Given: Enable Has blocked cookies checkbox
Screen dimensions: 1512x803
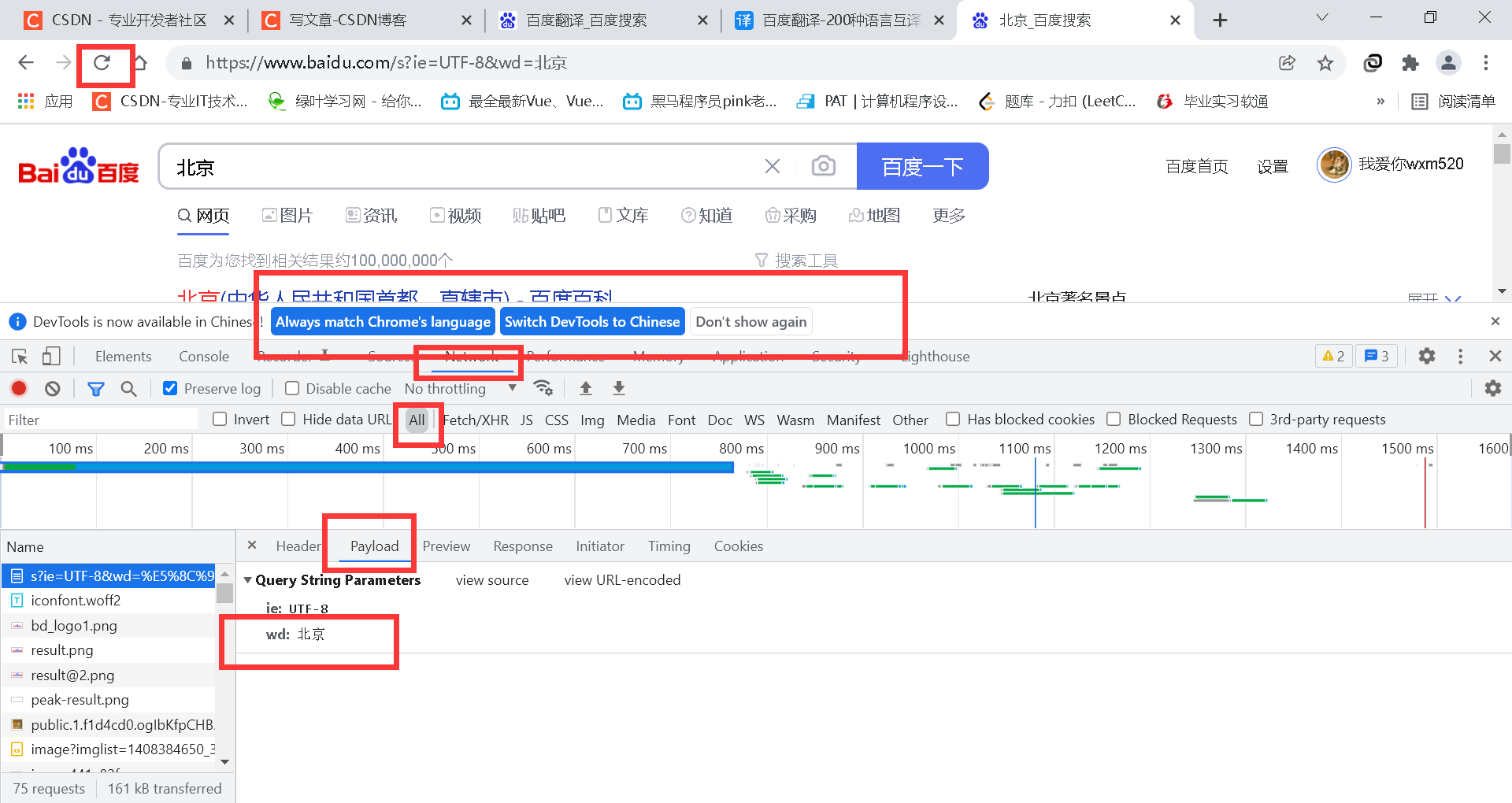Looking at the screenshot, I should pos(953,420).
